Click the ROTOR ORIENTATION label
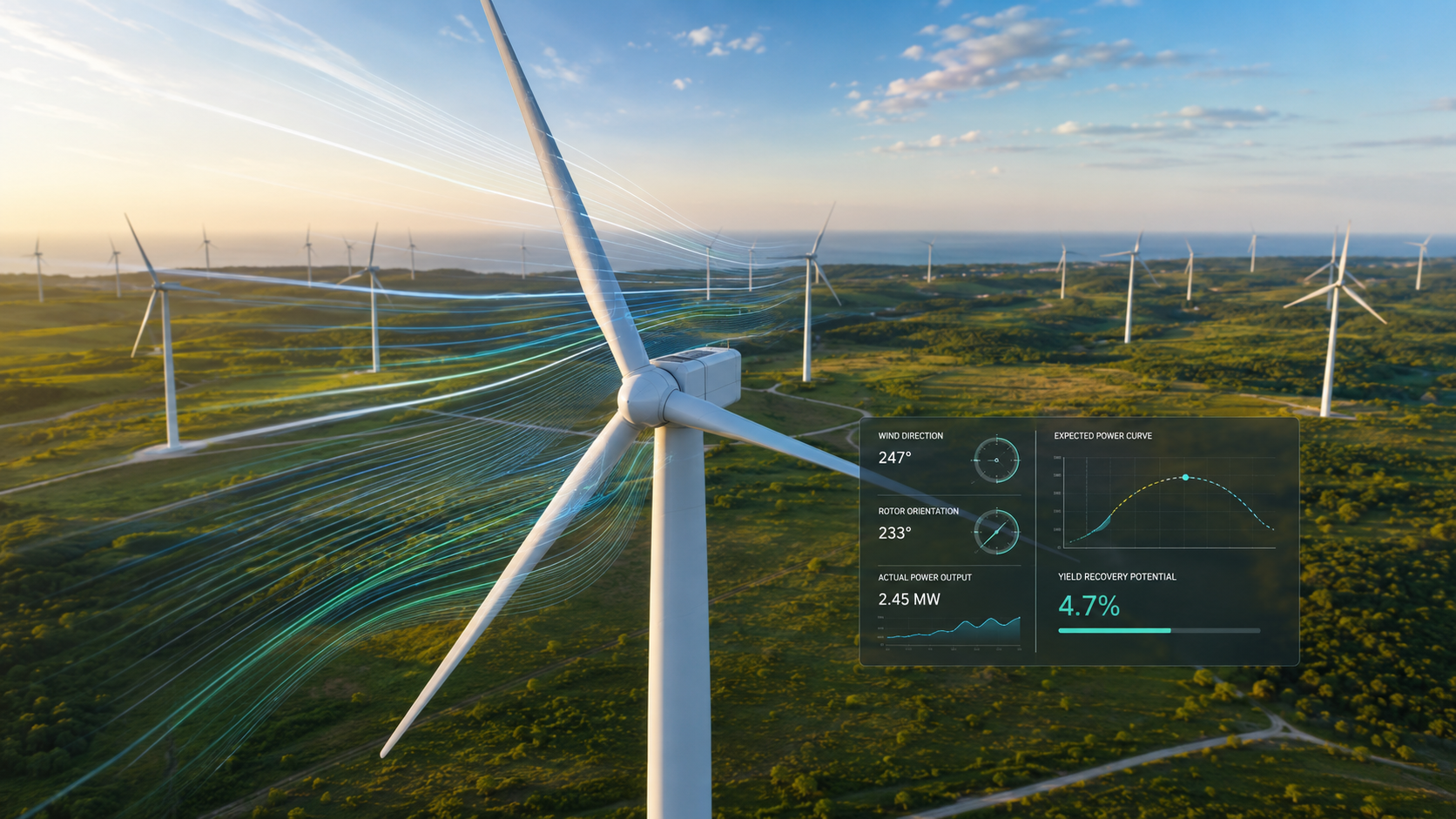 [x=918, y=511]
